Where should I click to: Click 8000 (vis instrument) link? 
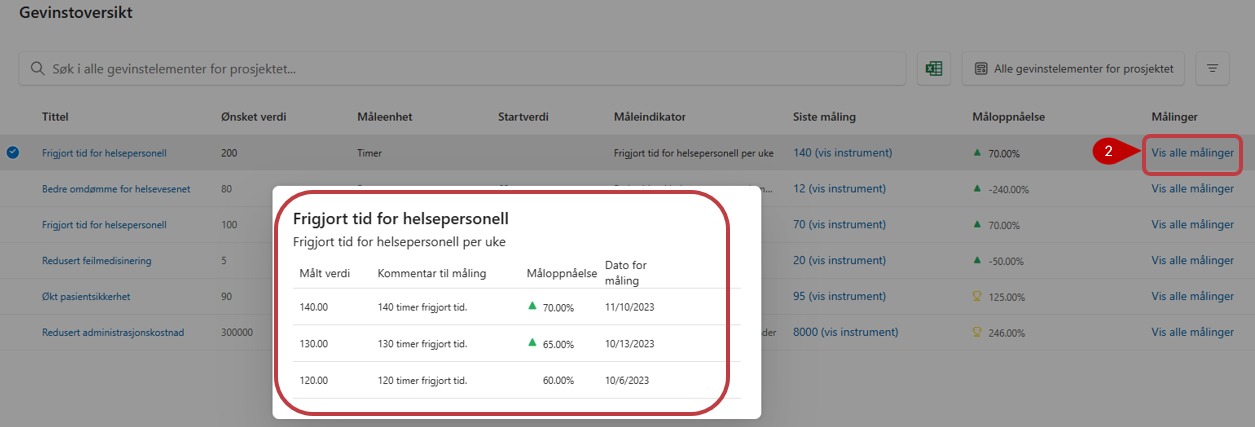click(845, 333)
